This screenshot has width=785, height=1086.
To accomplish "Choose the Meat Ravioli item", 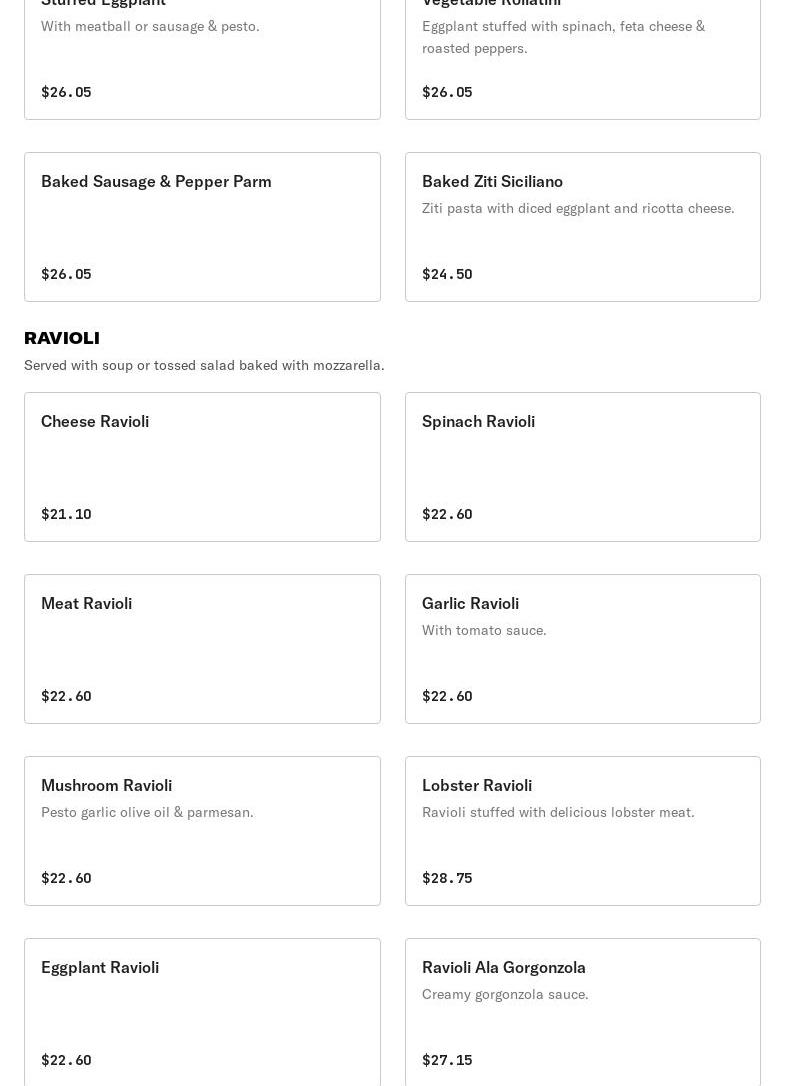I will 202,648.
